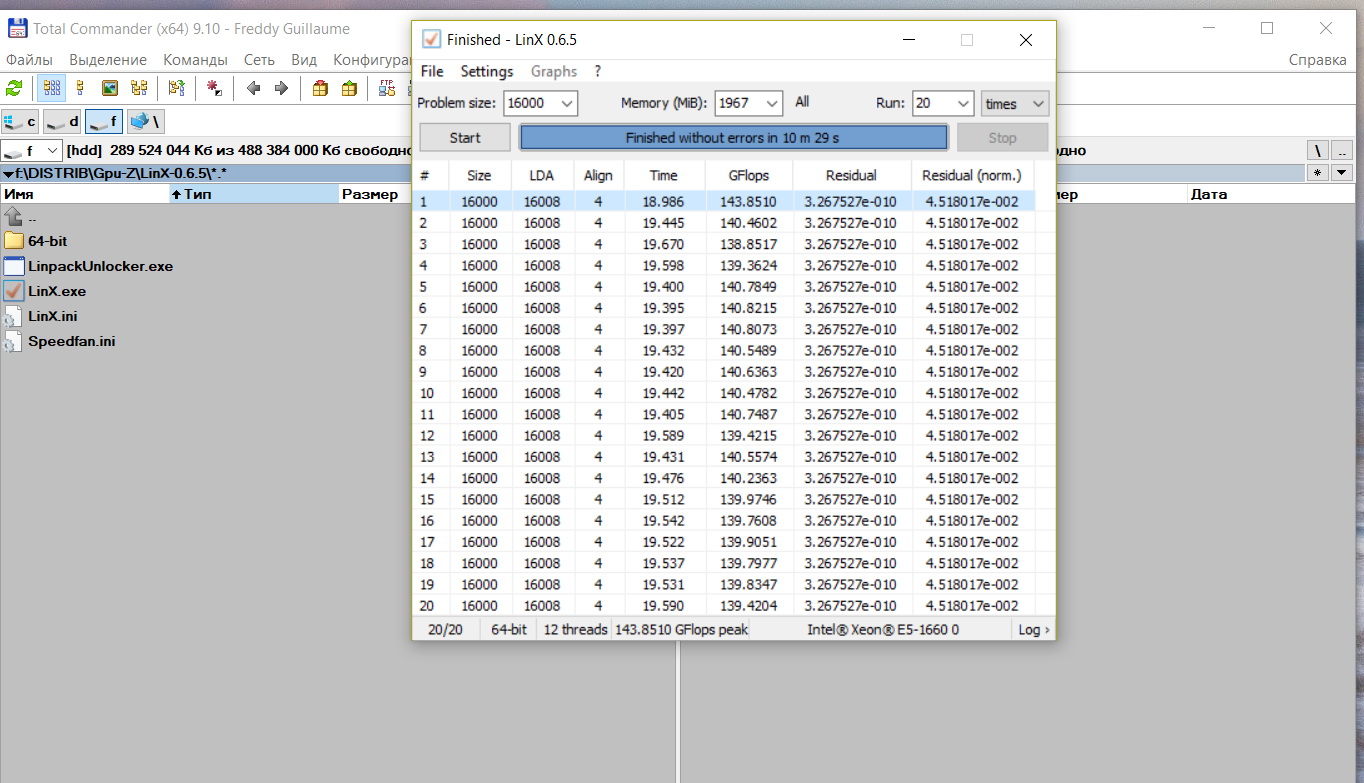Open the LinX Graphs menu
1364x783 pixels.
click(x=554, y=71)
